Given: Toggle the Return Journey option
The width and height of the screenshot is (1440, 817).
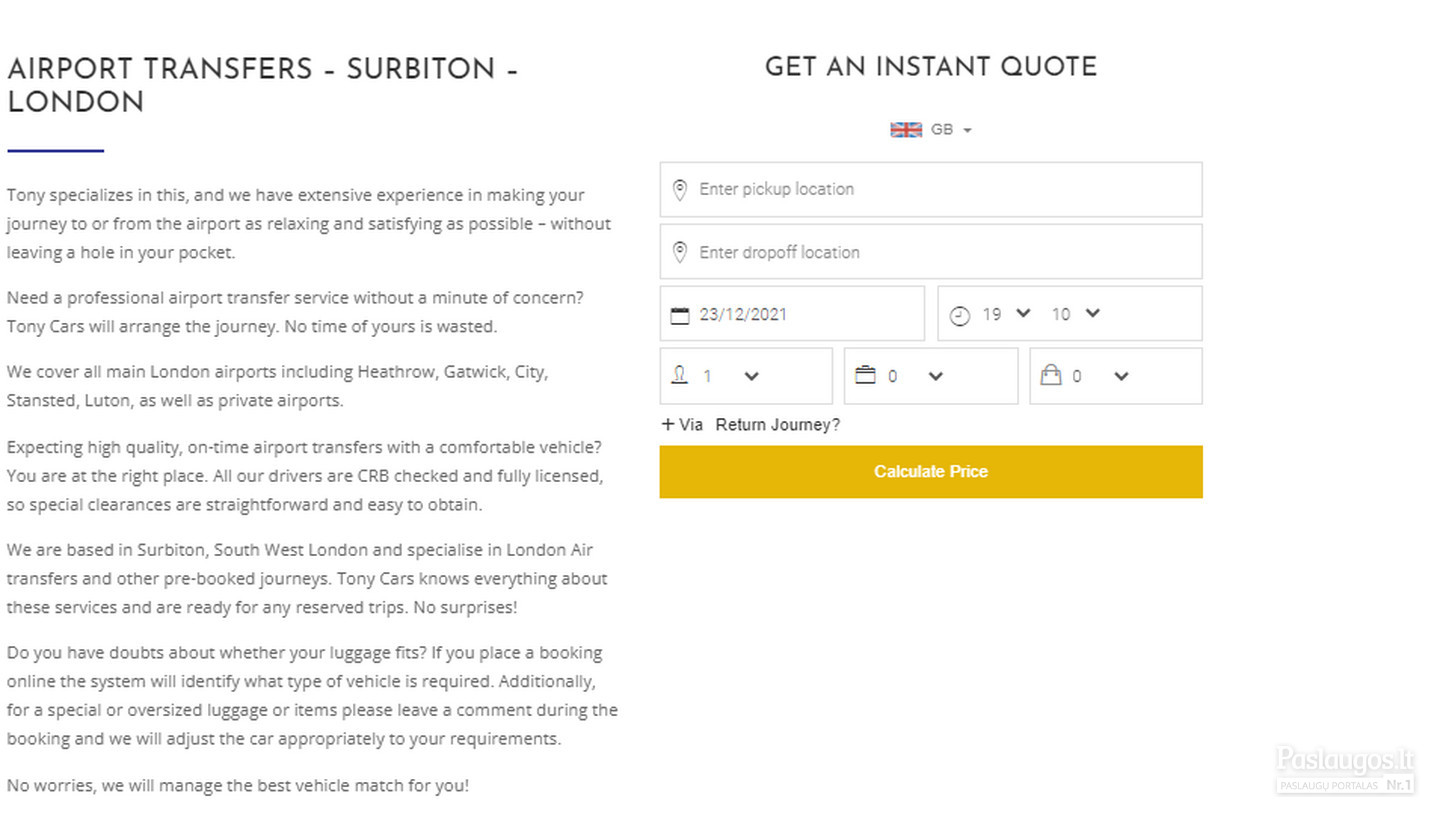Looking at the screenshot, I should pyautogui.click(x=778, y=425).
